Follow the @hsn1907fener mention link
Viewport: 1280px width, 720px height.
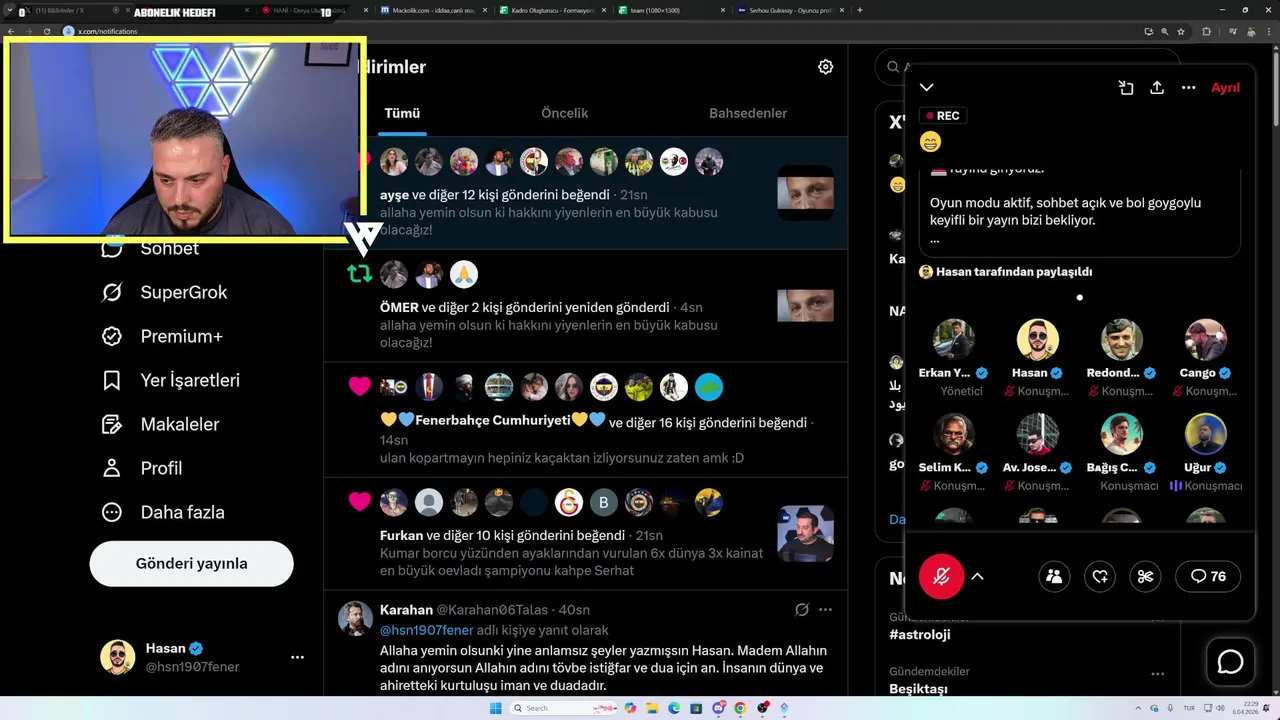(426, 630)
